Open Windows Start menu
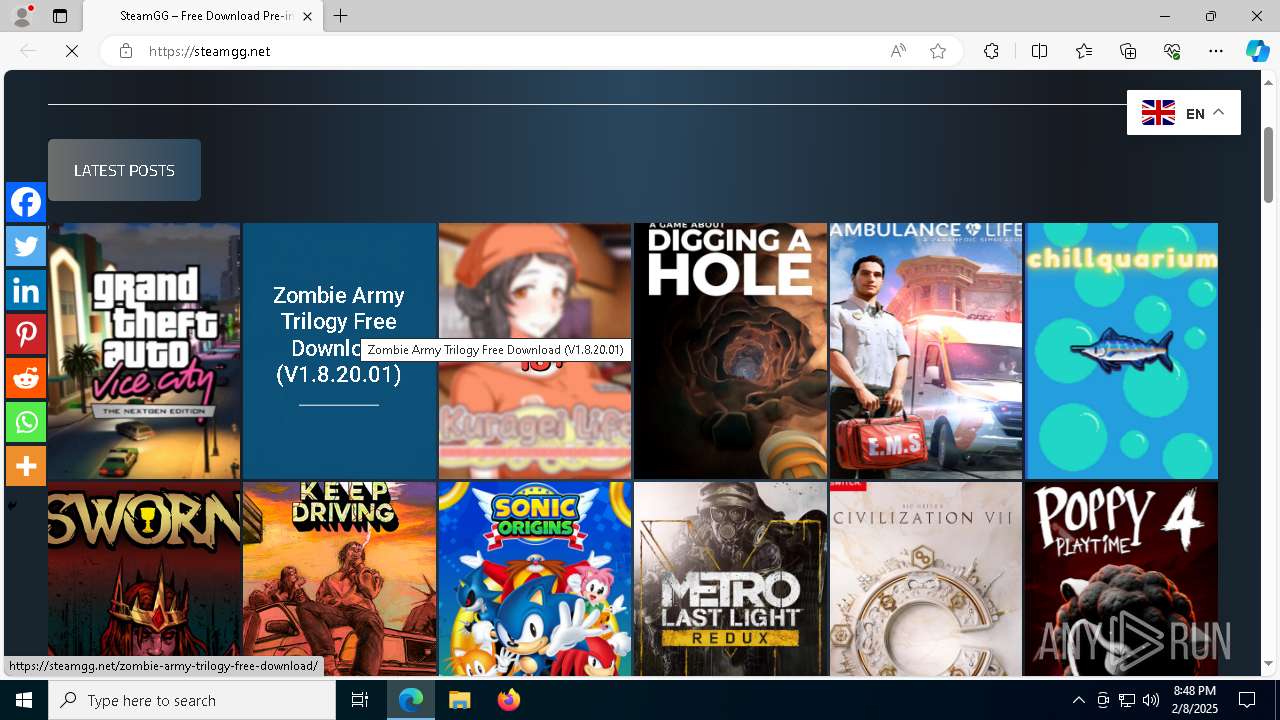The height and width of the screenshot is (720, 1280). pyautogui.click(x=24, y=700)
